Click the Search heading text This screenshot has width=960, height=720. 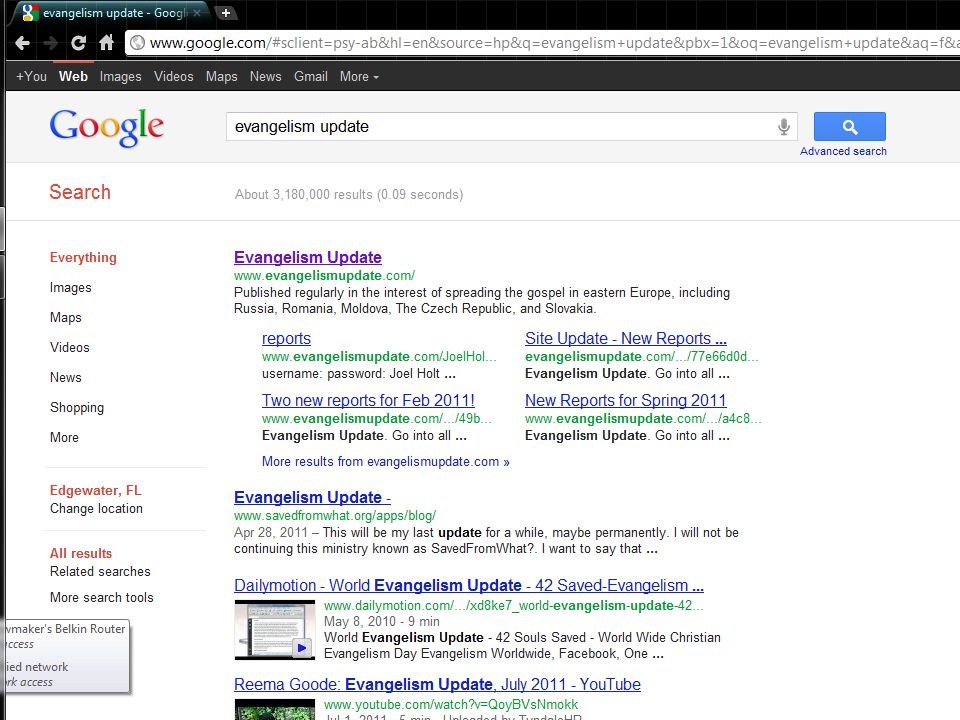80,192
